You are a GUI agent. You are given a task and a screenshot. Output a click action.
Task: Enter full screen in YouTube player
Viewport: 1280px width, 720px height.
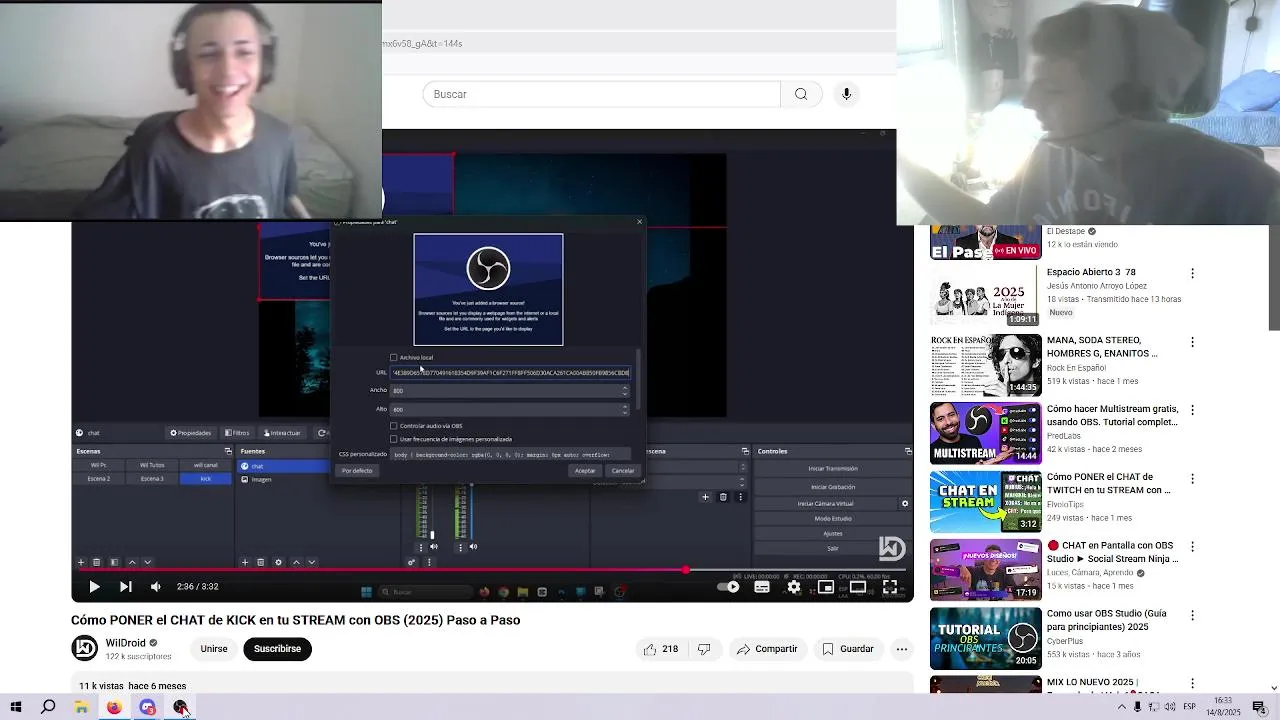(890, 587)
